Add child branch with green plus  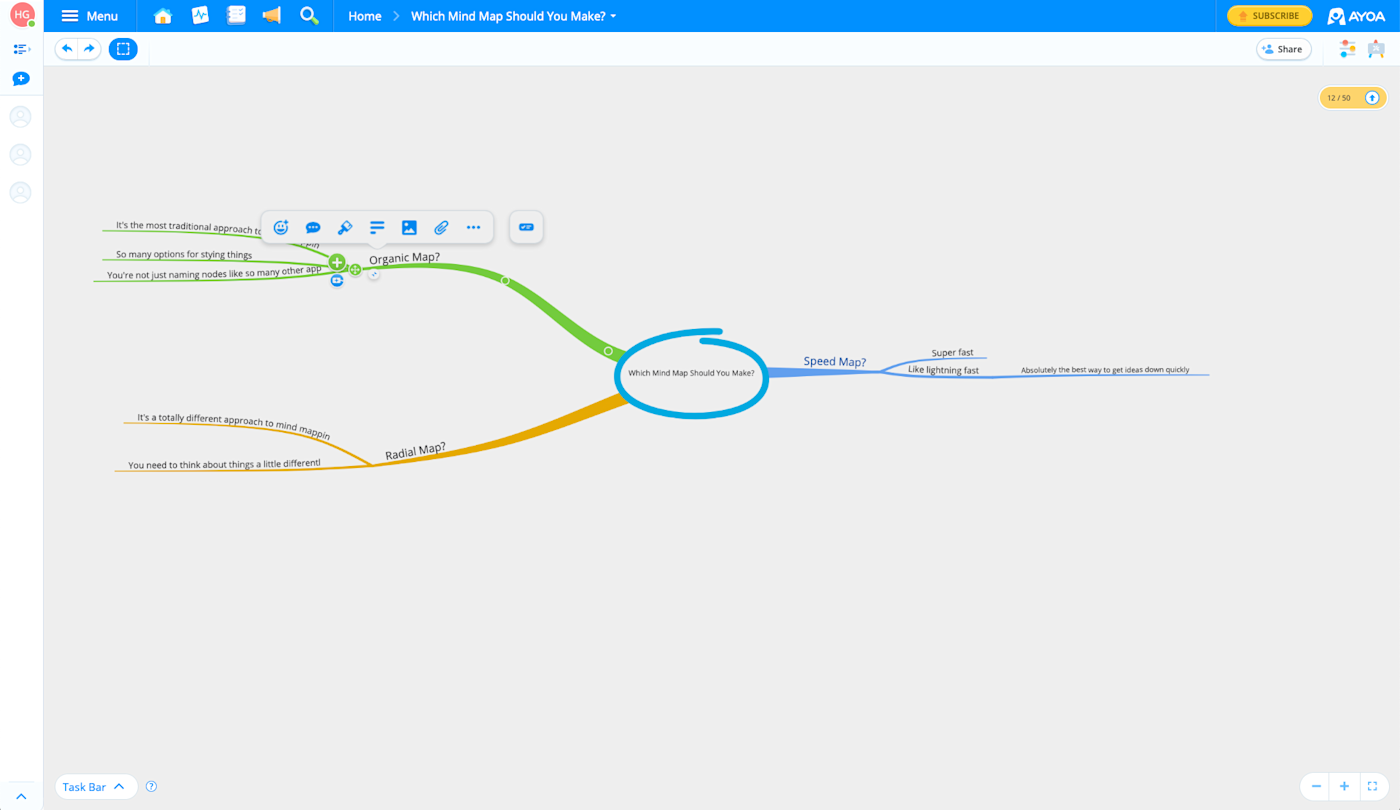click(337, 263)
